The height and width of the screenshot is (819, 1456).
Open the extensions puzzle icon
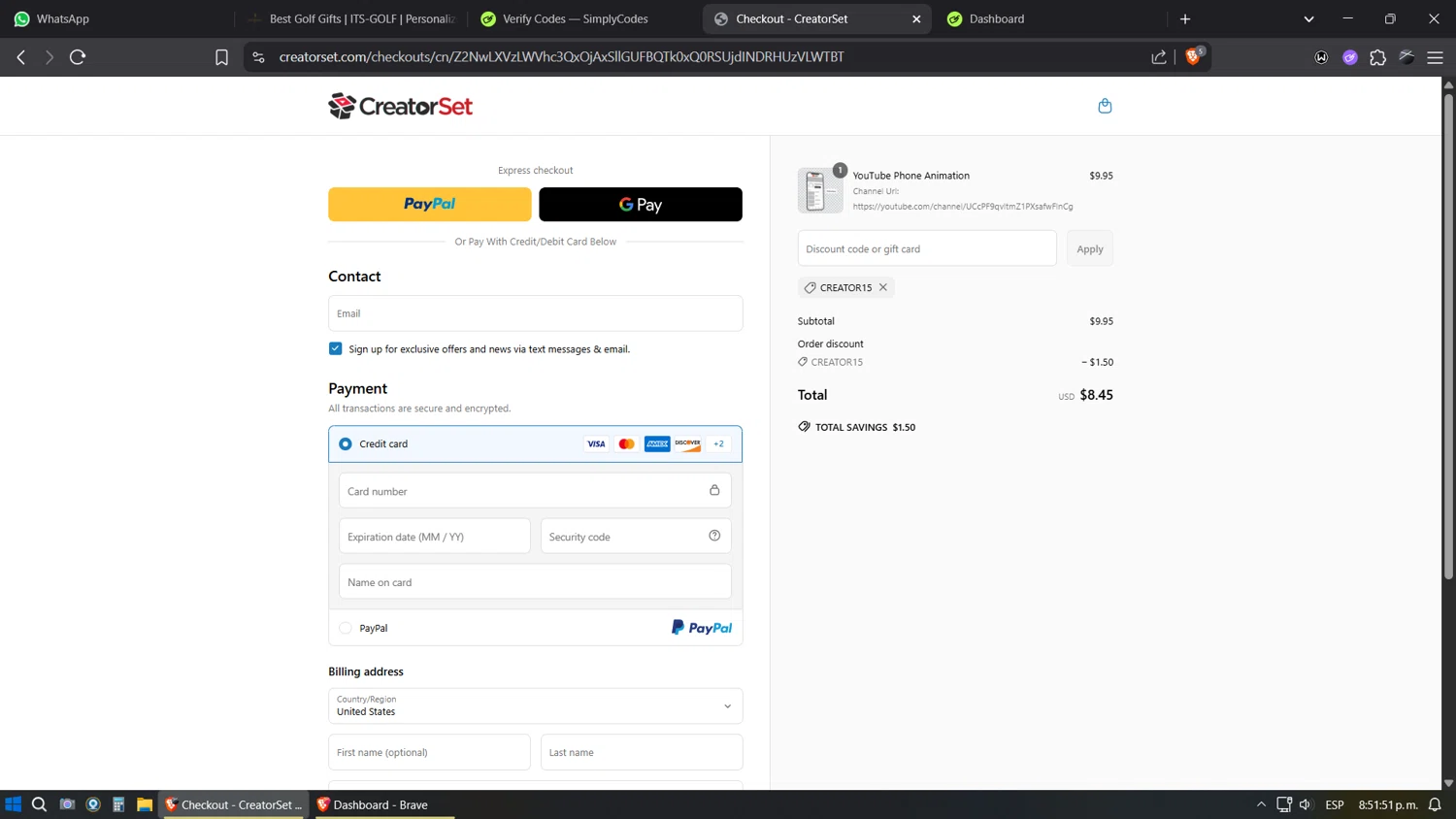tap(1378, 57)
